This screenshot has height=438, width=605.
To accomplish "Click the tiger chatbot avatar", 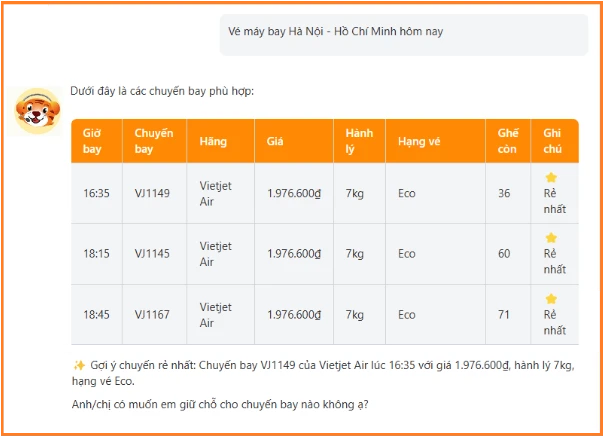I will pyautogui.click(x=37, y=111).
